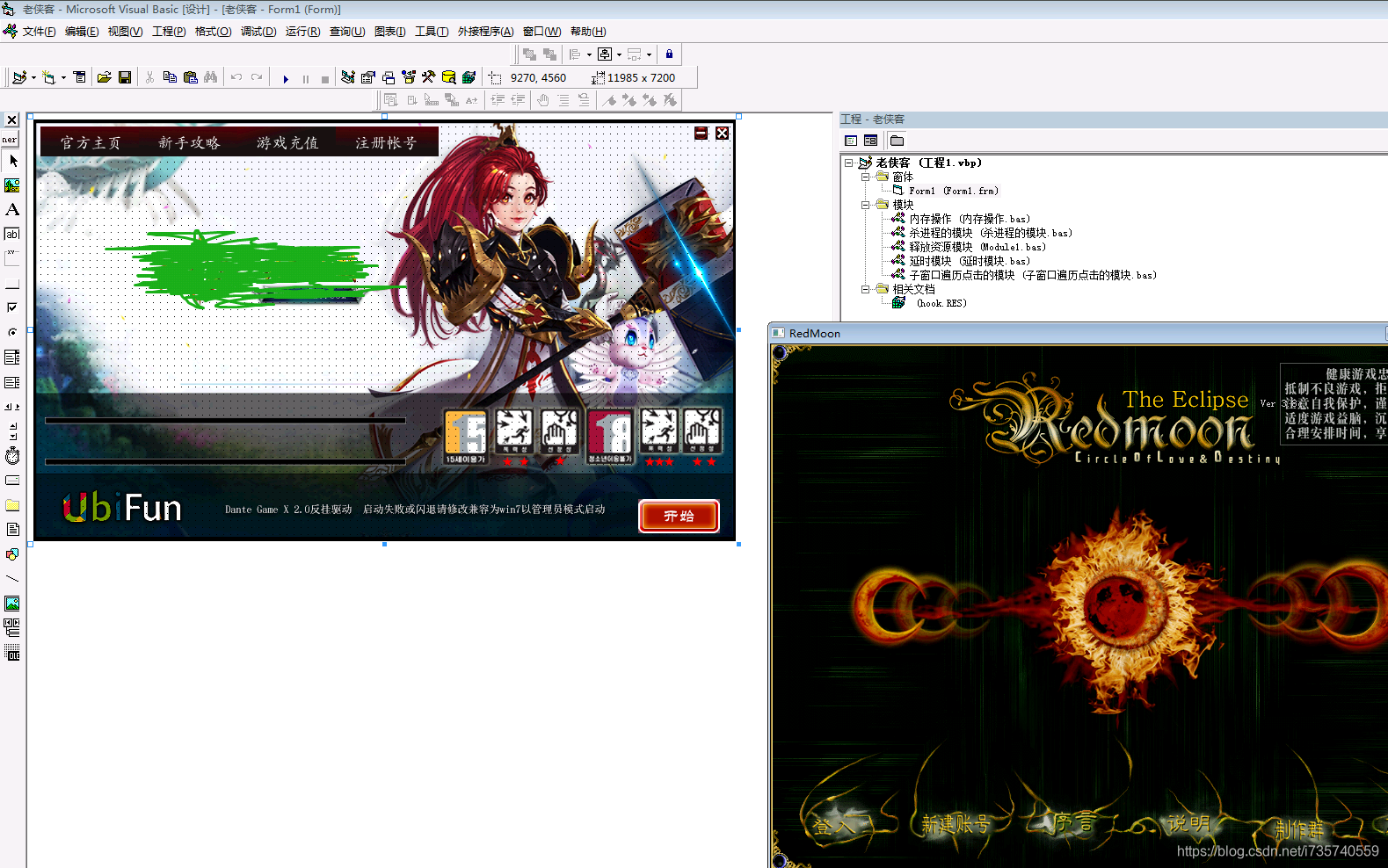The height and width of the screenshot is (868, 1388).
Task: Open the 调试(D) menu
Action: tap(258, 32)
